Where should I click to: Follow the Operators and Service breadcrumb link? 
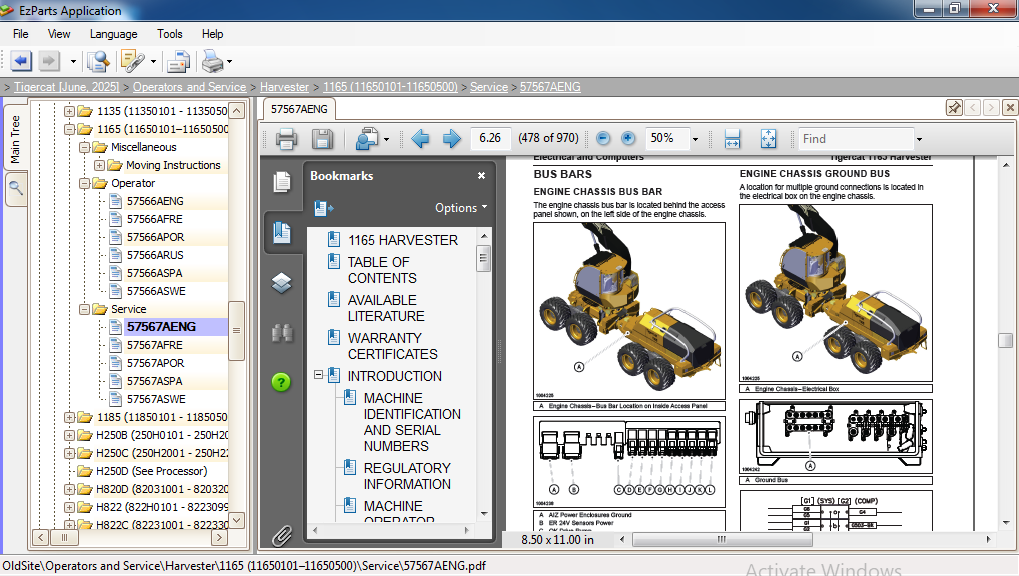[x=190, y=87]
